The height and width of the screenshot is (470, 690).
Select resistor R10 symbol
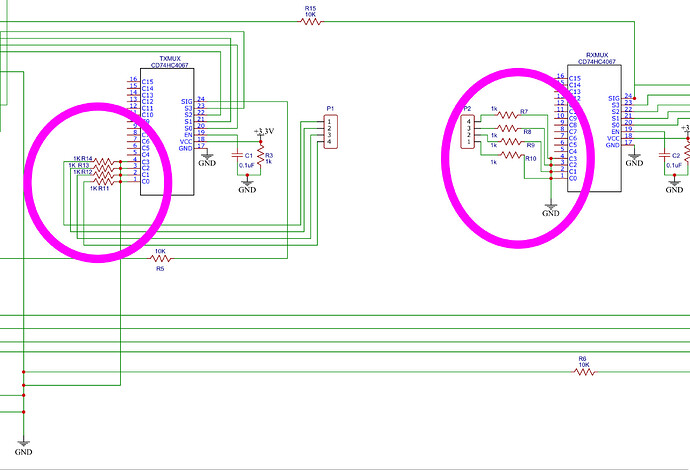511,155
